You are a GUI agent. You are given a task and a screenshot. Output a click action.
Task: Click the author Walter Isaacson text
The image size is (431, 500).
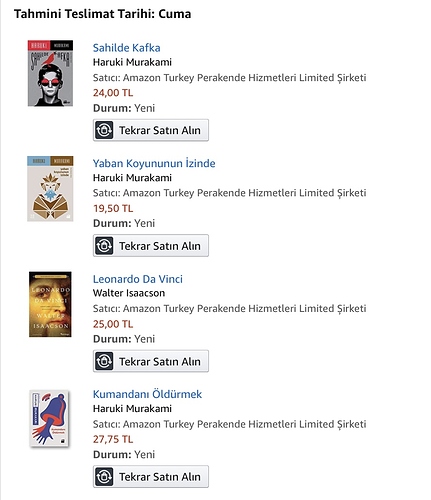129,293
